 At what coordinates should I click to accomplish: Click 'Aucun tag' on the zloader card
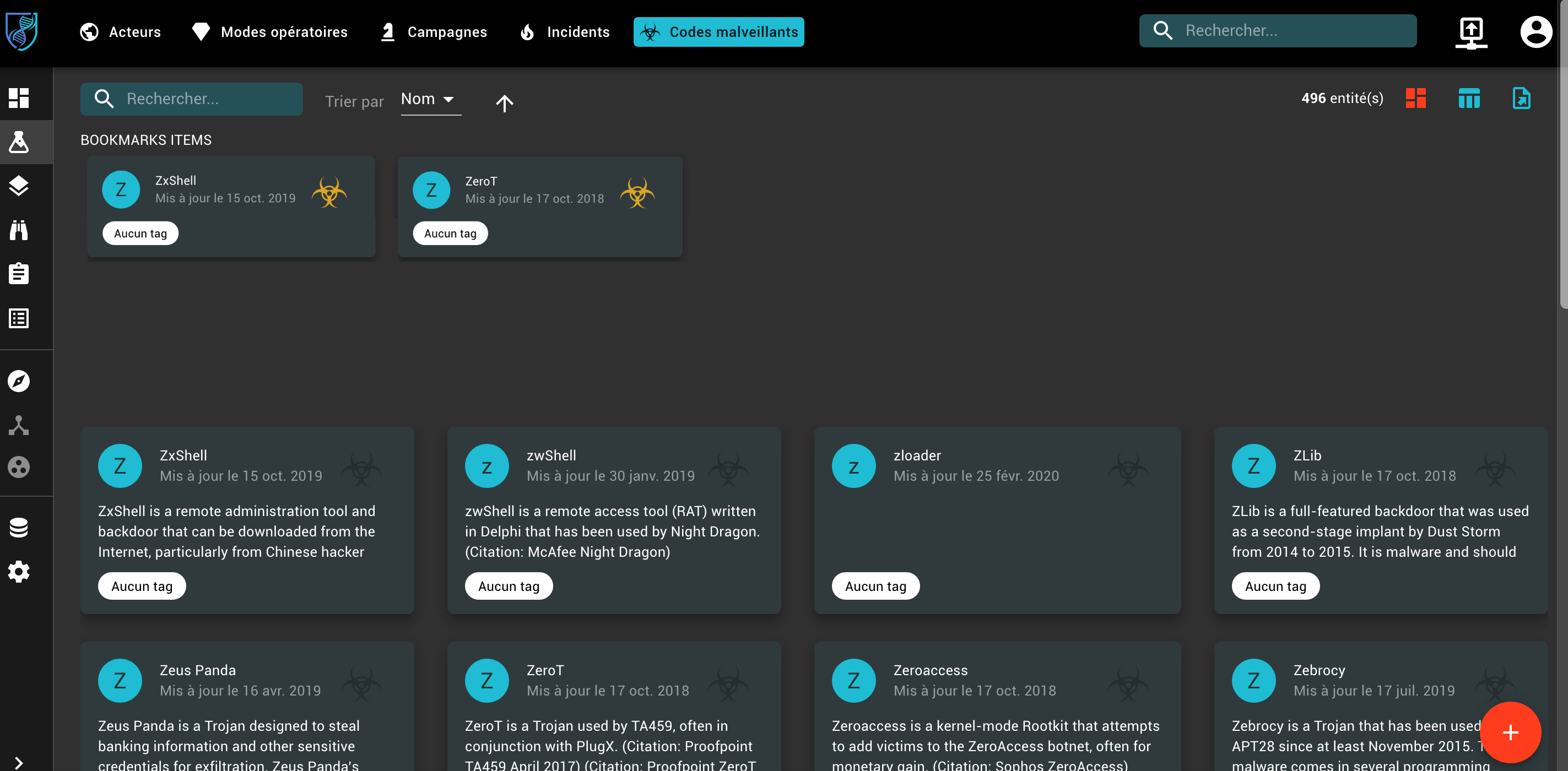875,585
